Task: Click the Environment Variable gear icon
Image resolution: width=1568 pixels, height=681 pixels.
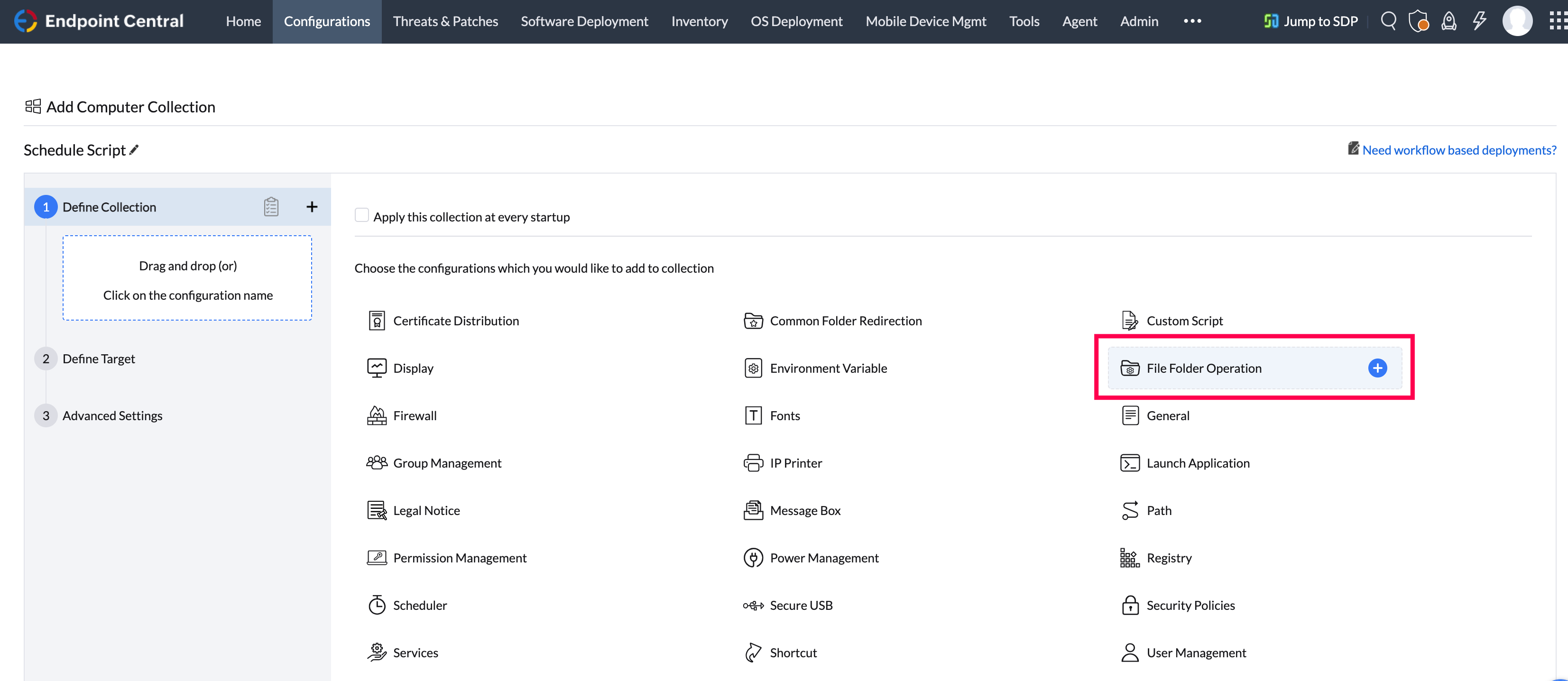Action: (x=754, y=368)
